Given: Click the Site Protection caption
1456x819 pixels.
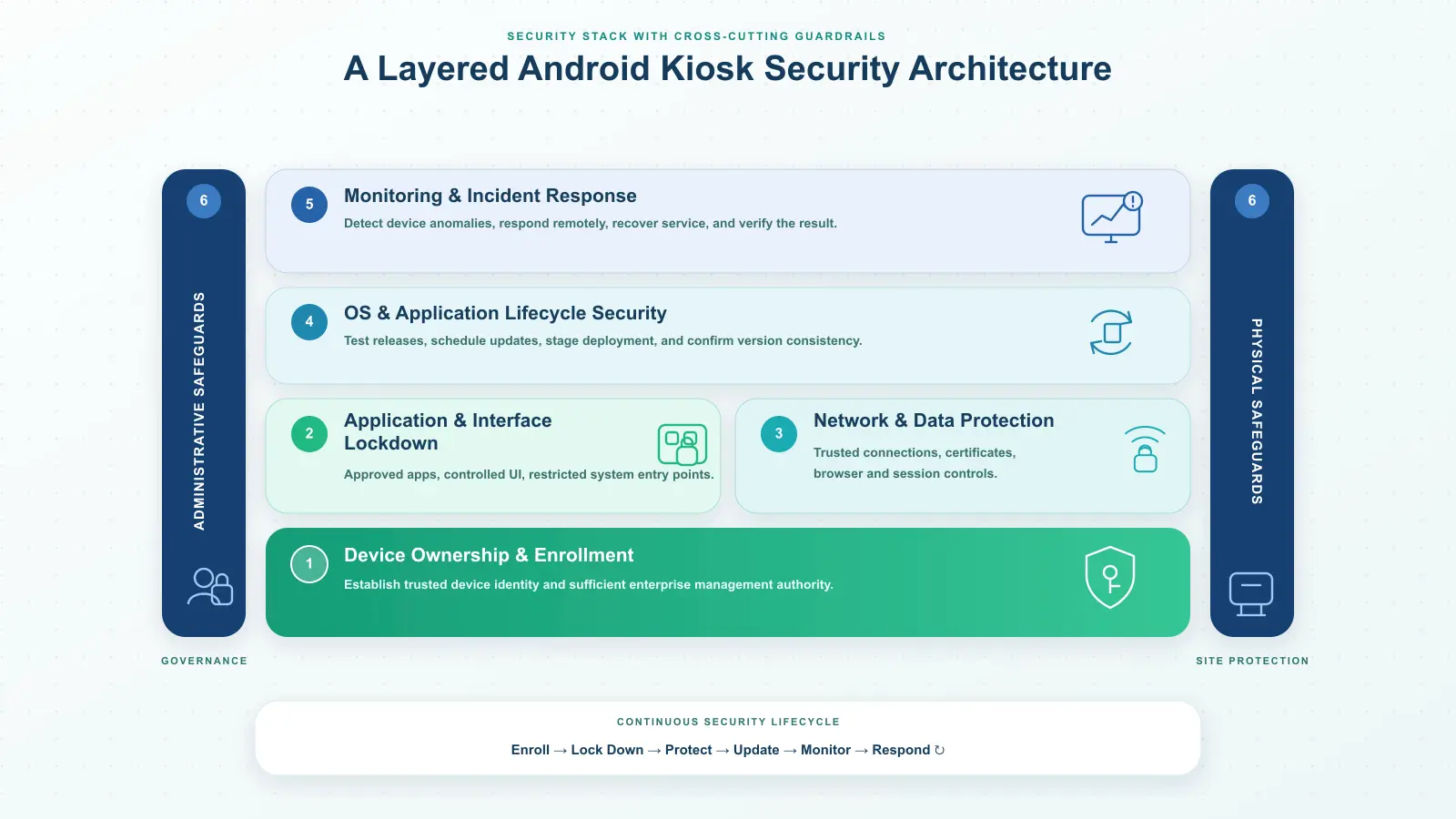Looking at the screenshot, I should tap(1252, 661).
